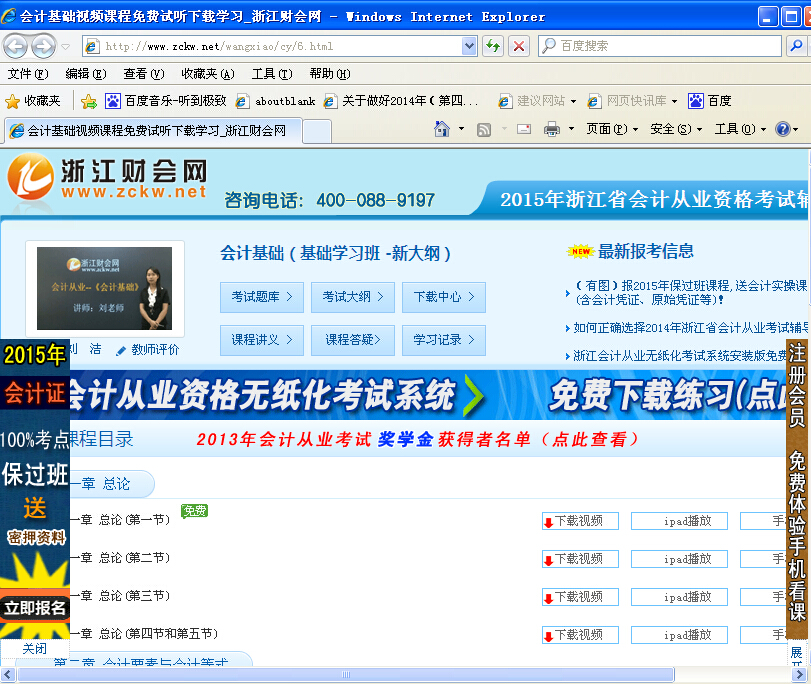Click ipad播放 for 总论 (第三节)
The height and width of the screenshot is (684, 811).
tap(679, 597)
